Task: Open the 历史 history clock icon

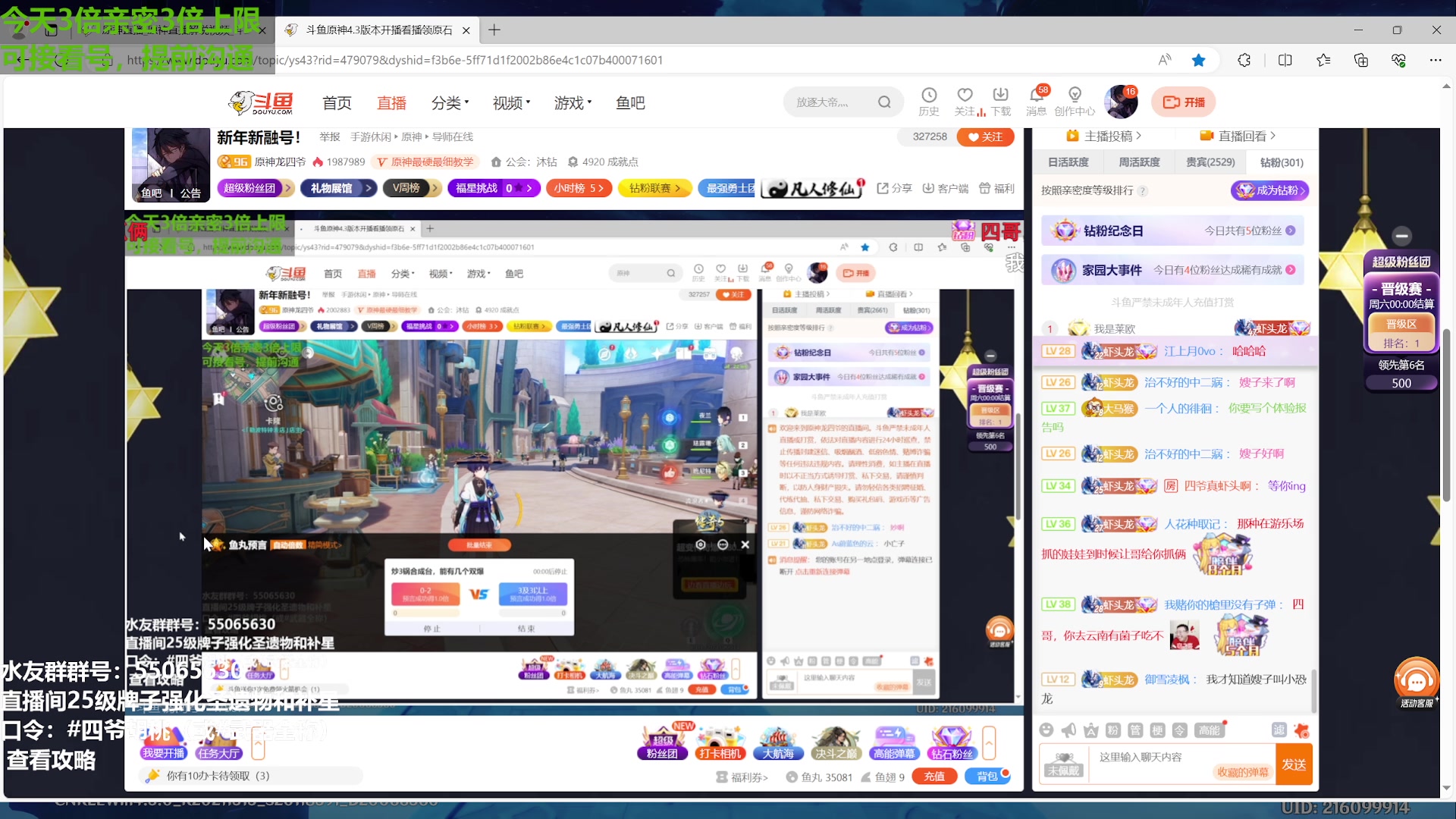Action: point(928,96)
